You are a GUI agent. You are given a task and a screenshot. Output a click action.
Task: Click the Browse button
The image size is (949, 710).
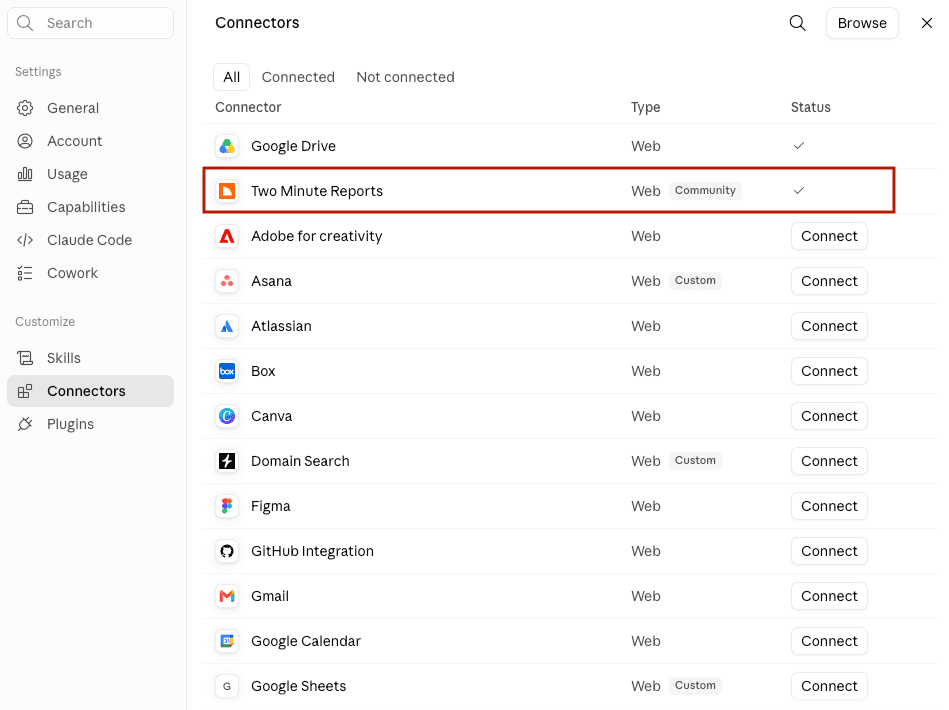click(862, 23)
